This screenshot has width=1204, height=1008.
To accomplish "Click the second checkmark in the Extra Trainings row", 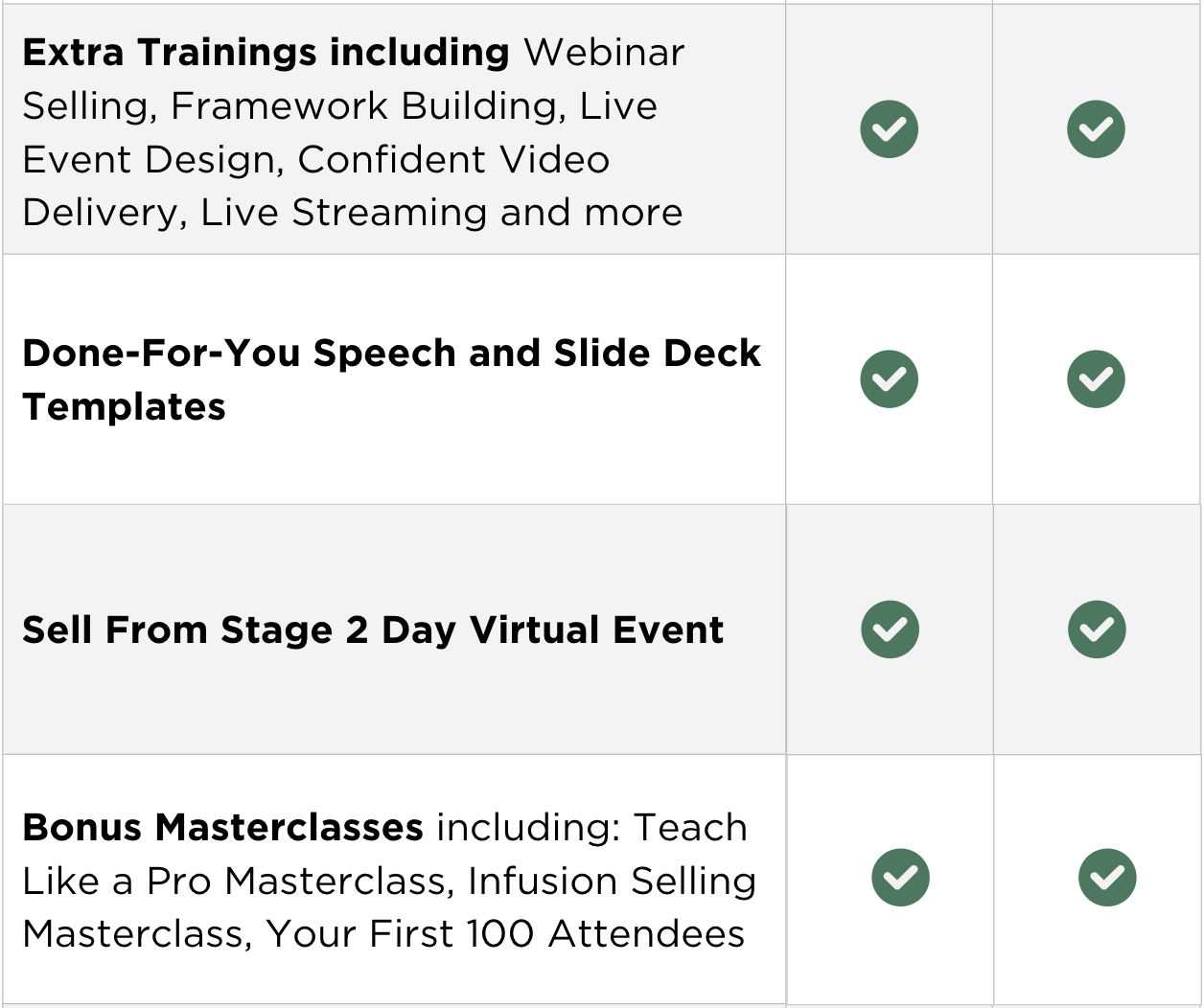I will (x=1096, y=128).
